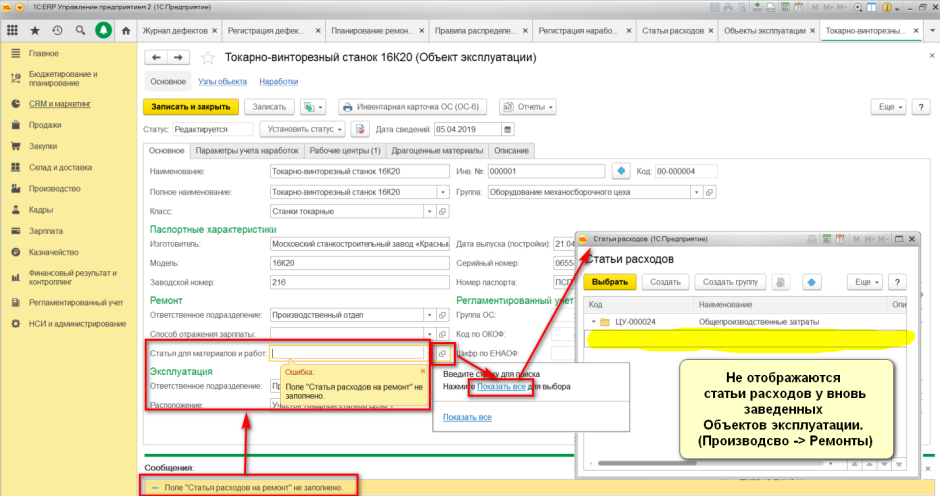
Task: Click blue up arrow in Статьи расходов window
Action: (811, 282)
